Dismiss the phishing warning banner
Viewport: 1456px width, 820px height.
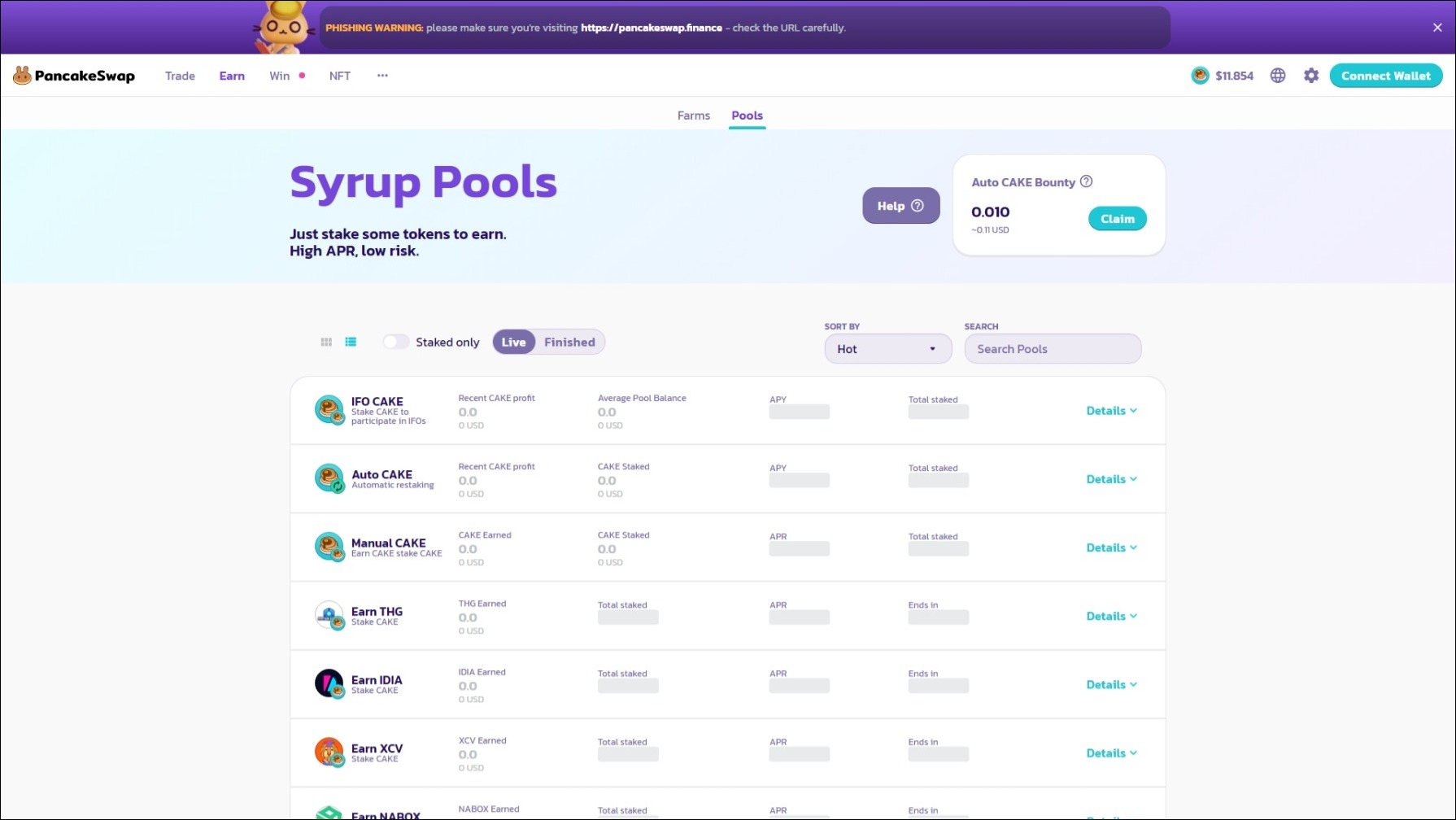point(1437,28)
